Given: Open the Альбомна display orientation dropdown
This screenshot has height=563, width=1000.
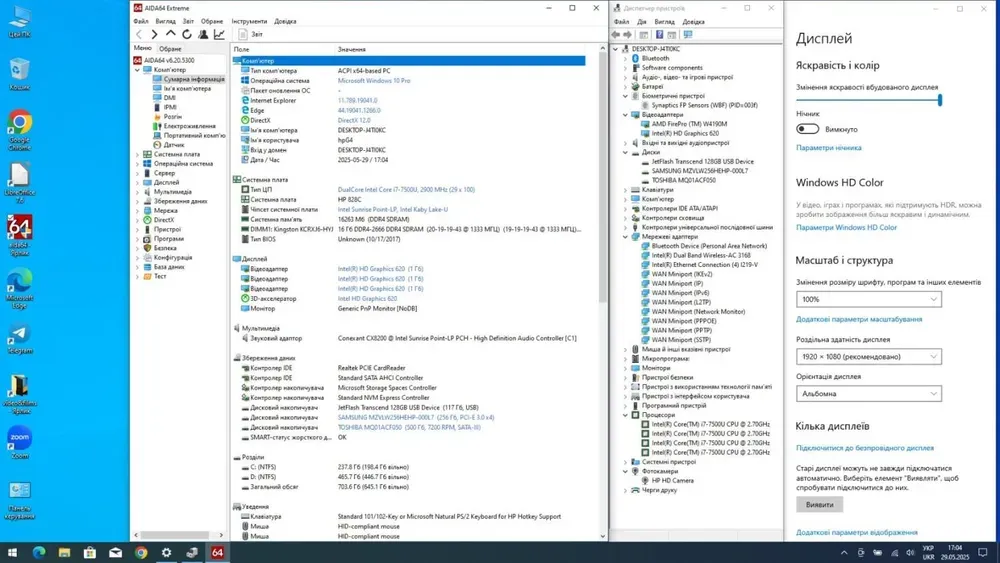Looking at the screenshot, I should click(x=868, y=393).
